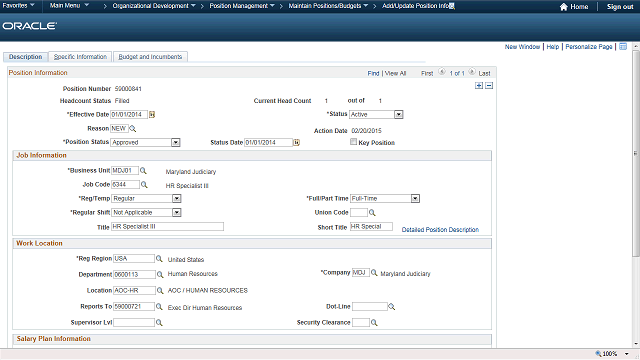Toggle the Key Position checkbox

353,142
